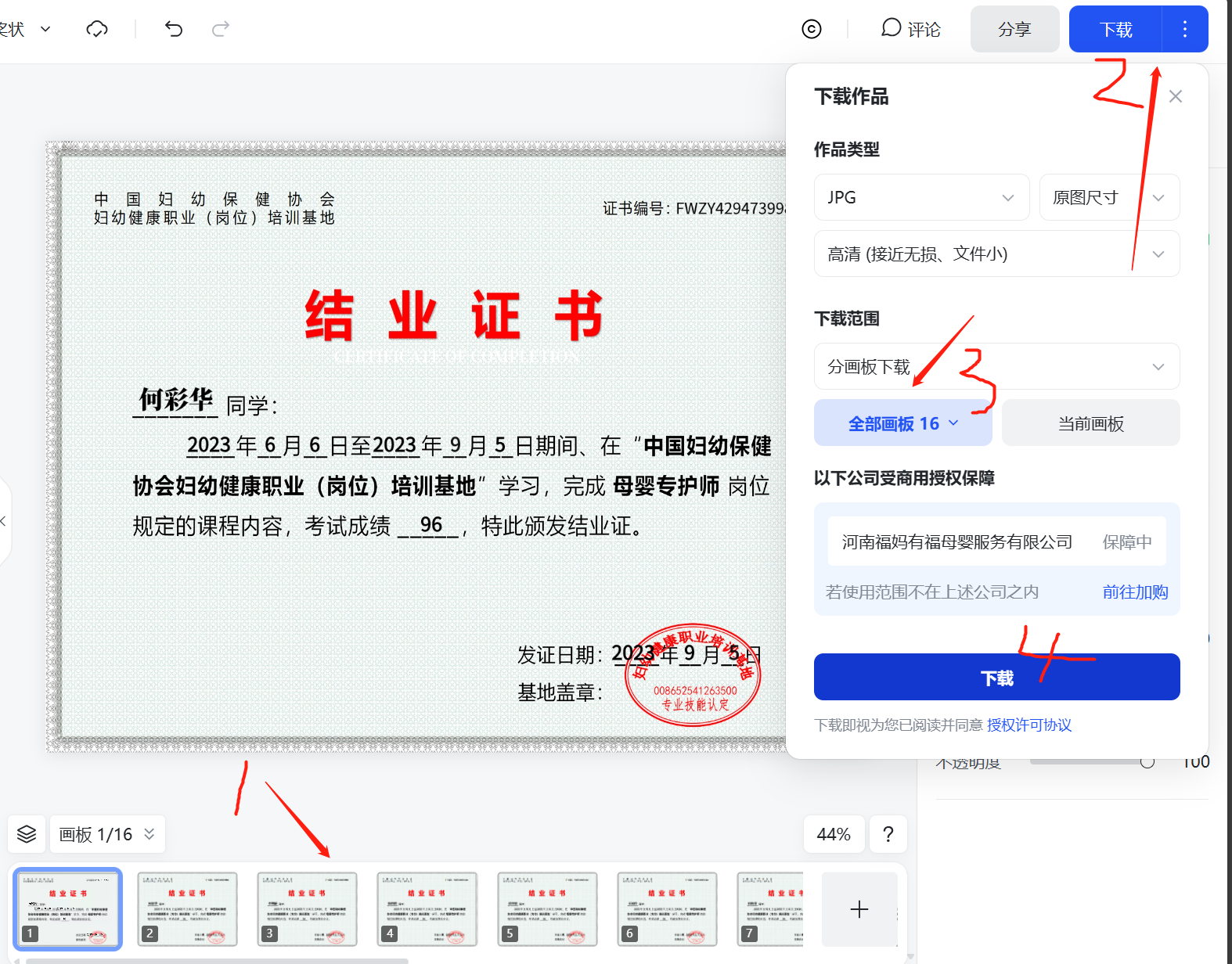The height and width of the screenshot is (964, 1232).
Task: Click the 44% zoom level
Action: [834, 834]
